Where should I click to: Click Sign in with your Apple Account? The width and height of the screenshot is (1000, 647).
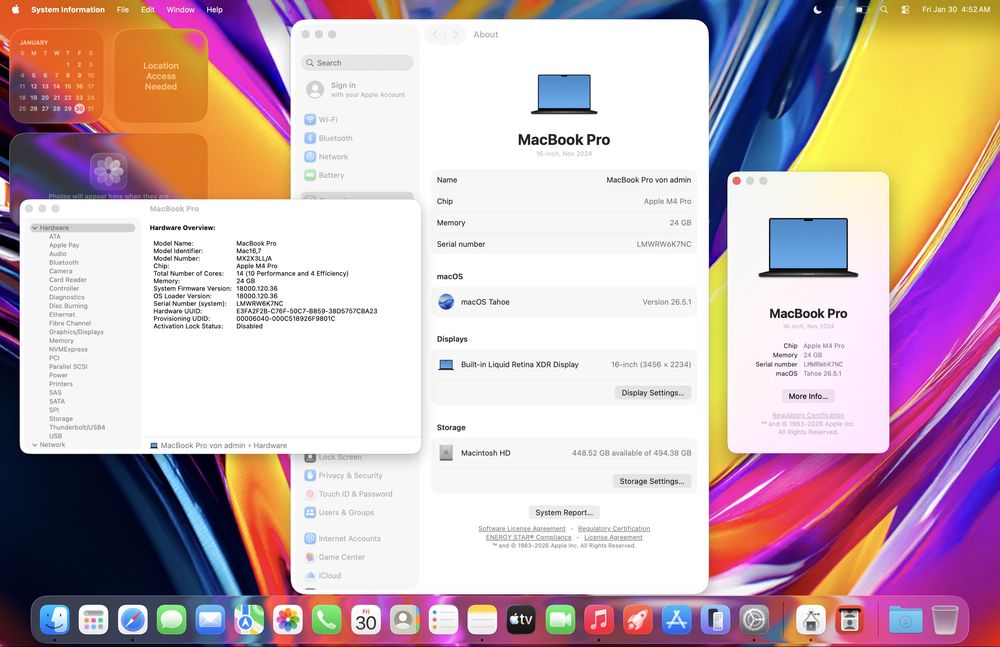pyautogui.click(x=357, y=89)
